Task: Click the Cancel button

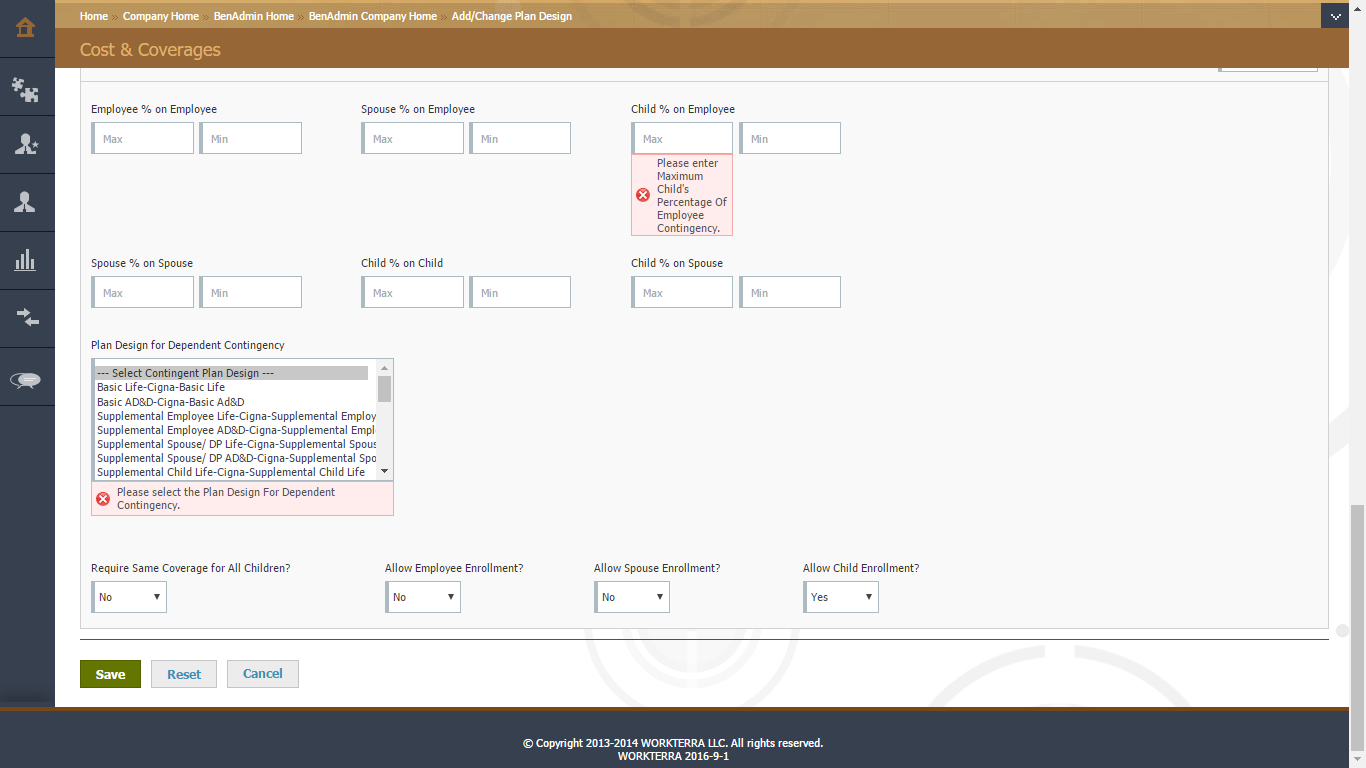Action: point(262,674)
